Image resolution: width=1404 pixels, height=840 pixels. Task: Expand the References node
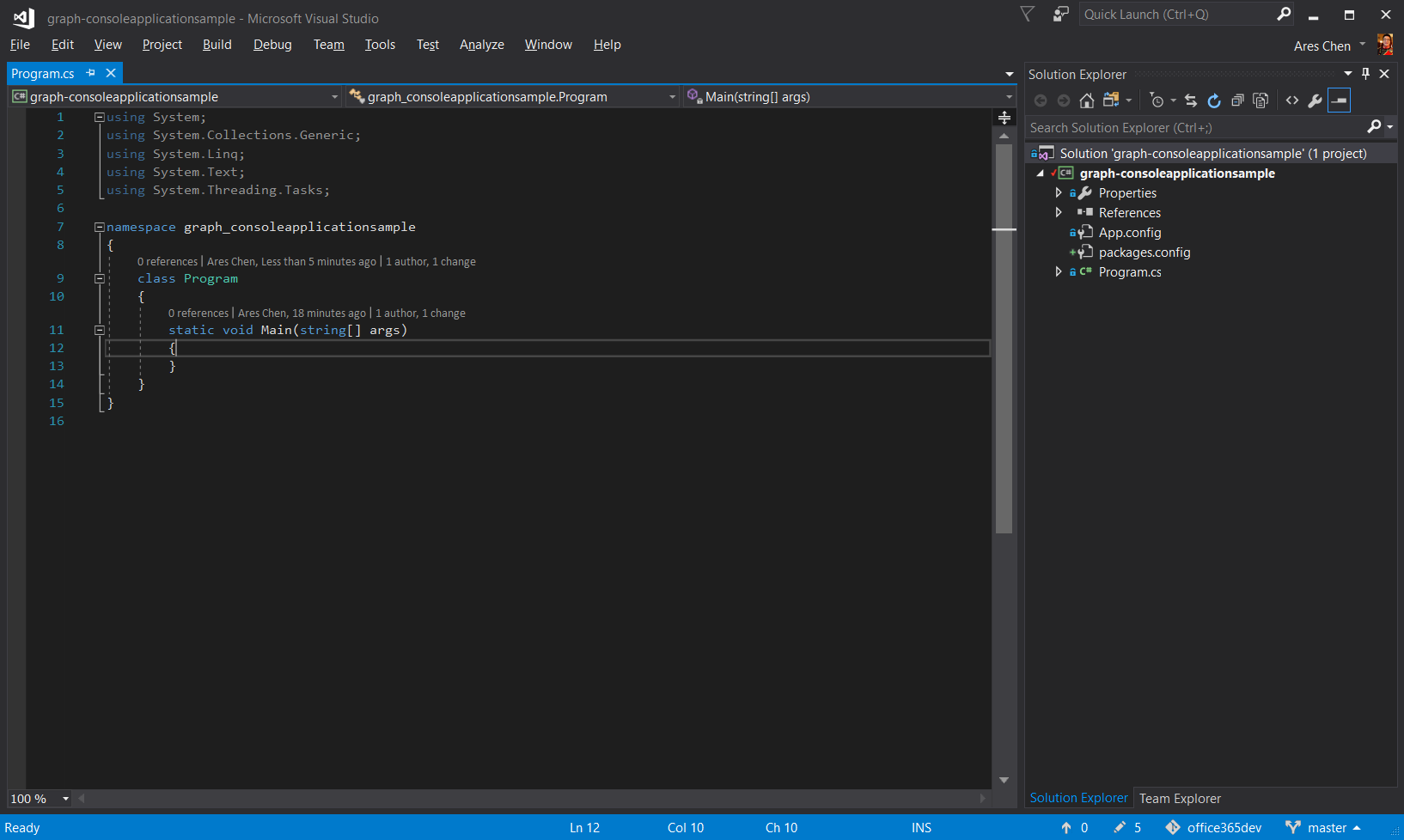[1059, 212]
